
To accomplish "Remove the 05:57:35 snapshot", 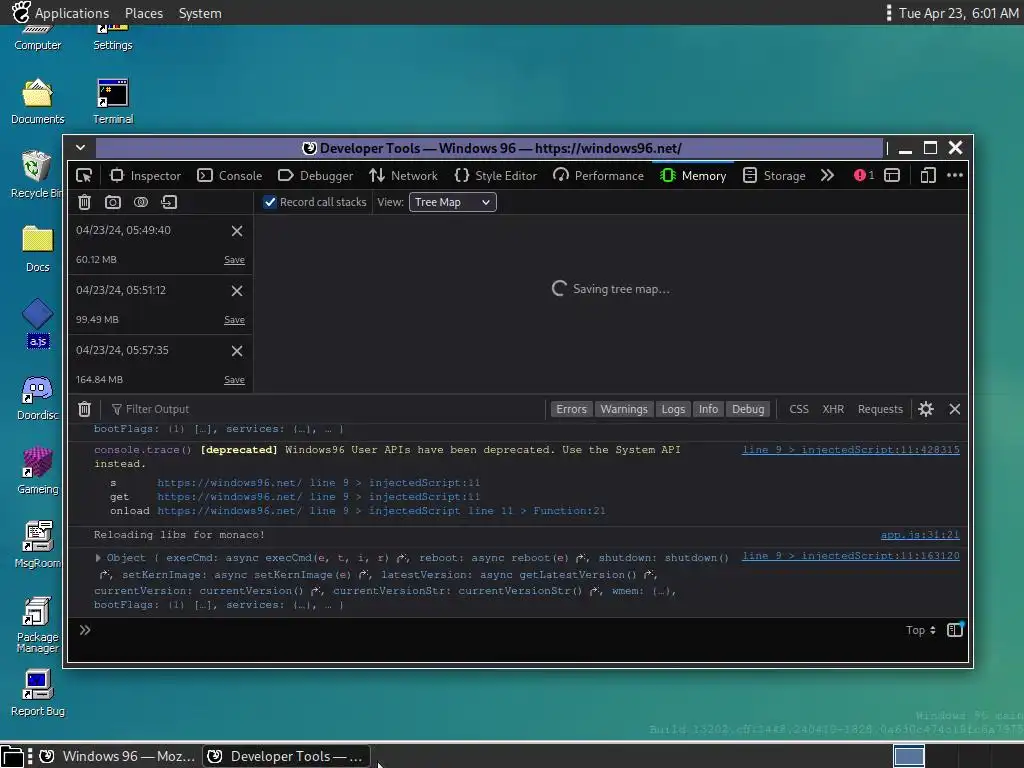I will pyautogui.click(x=237, y=351).
